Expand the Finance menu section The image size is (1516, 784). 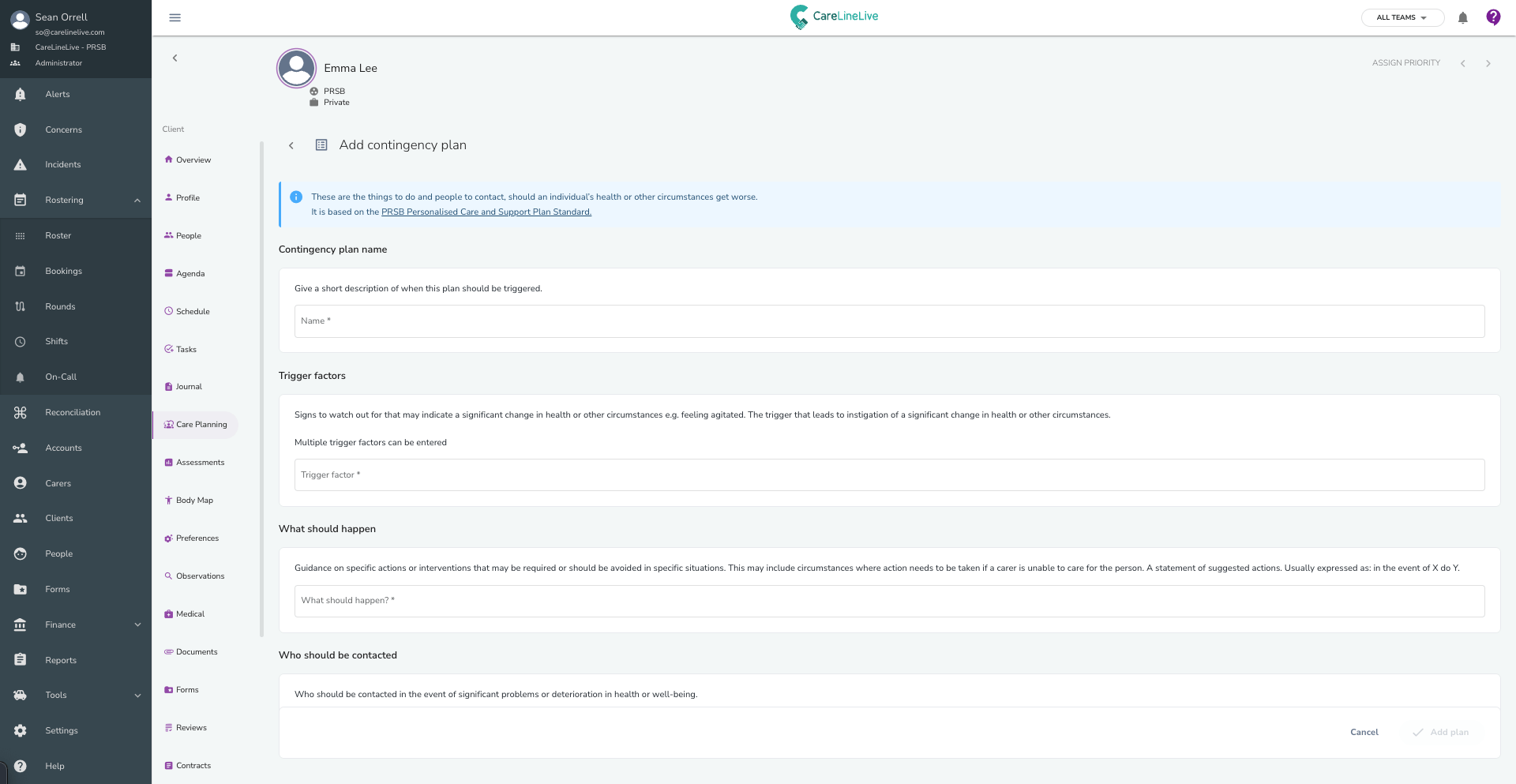(137, 625)
